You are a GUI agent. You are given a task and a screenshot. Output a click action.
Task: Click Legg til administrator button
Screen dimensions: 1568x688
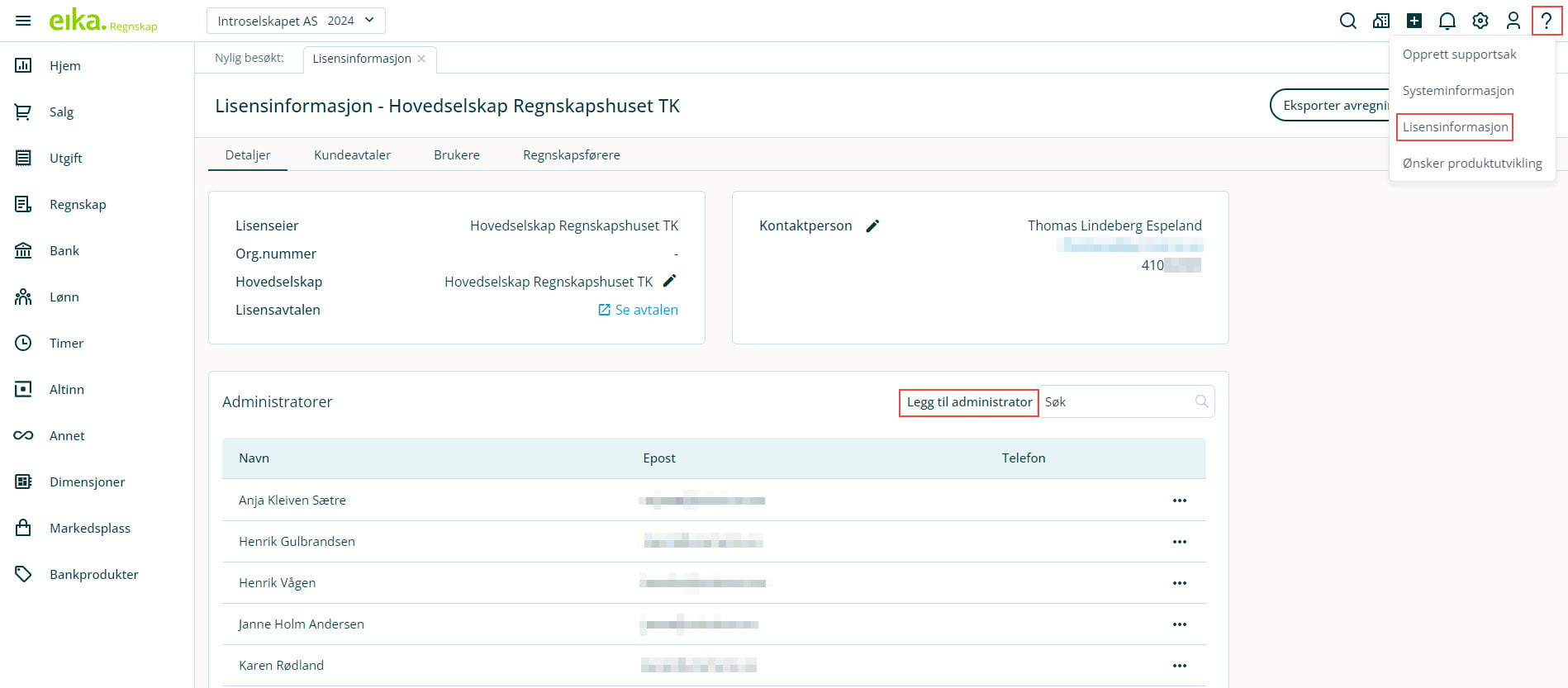pos(968,402)
